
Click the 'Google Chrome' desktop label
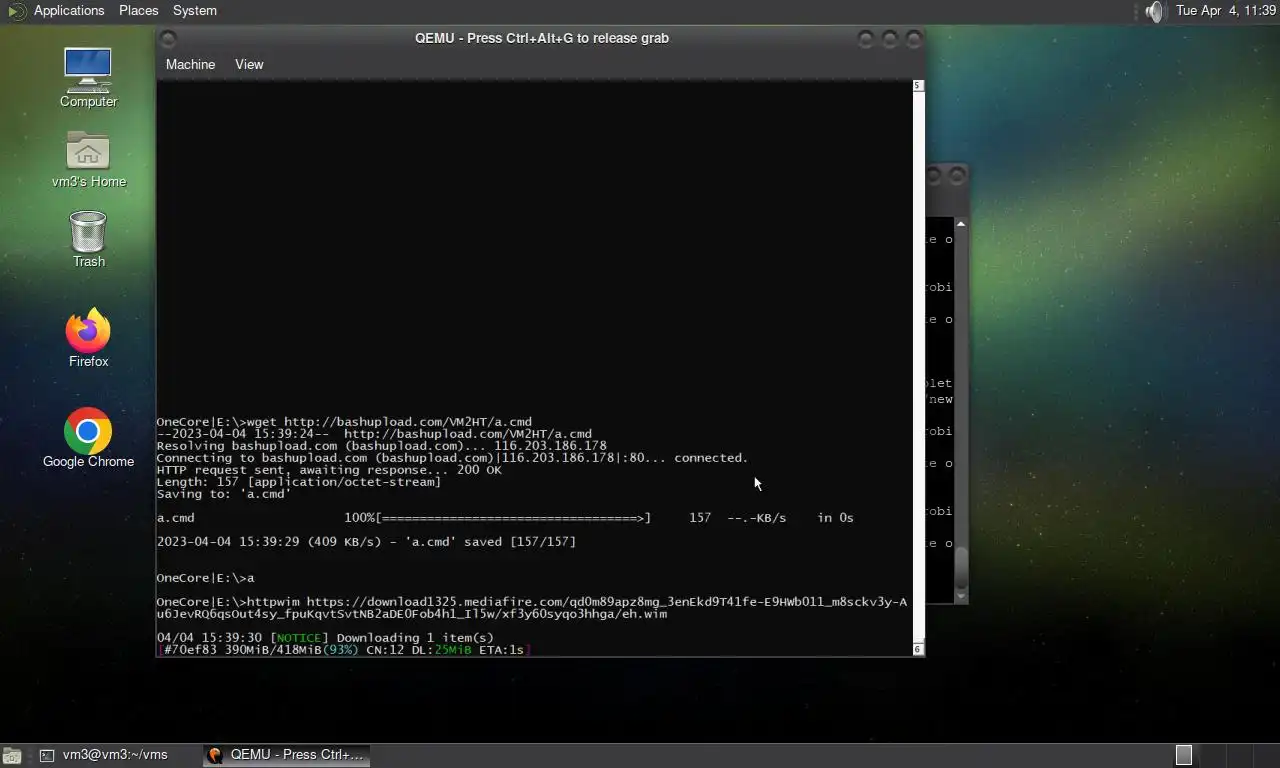(88, 461)
